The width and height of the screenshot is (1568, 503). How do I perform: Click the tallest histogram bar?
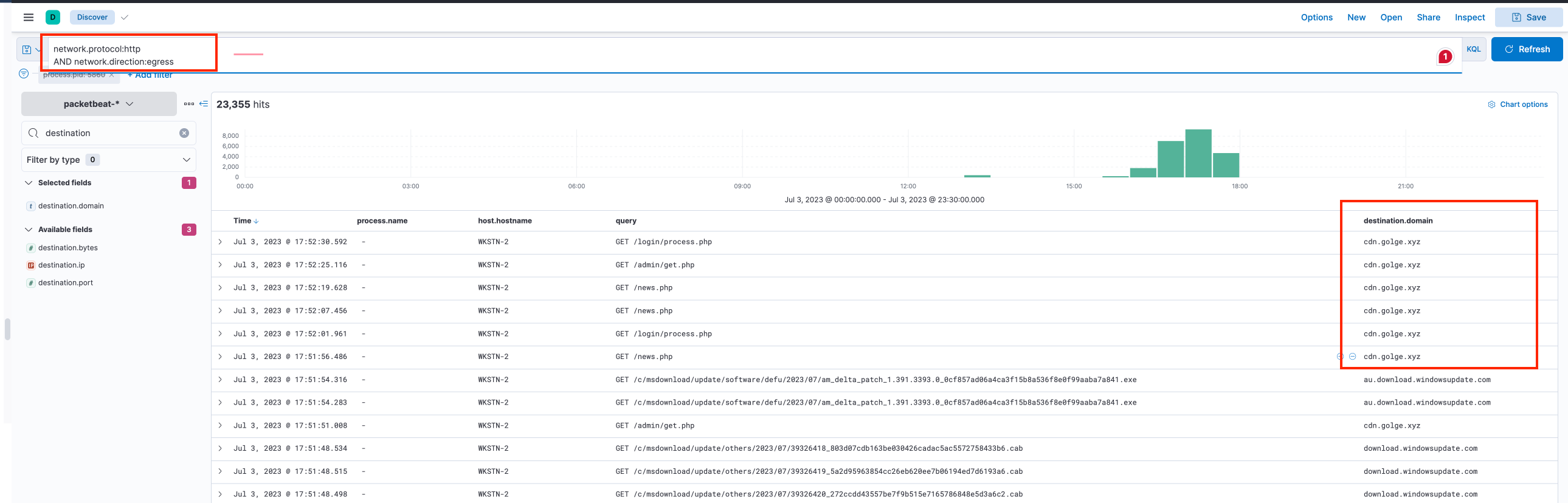pos(1198,153)
